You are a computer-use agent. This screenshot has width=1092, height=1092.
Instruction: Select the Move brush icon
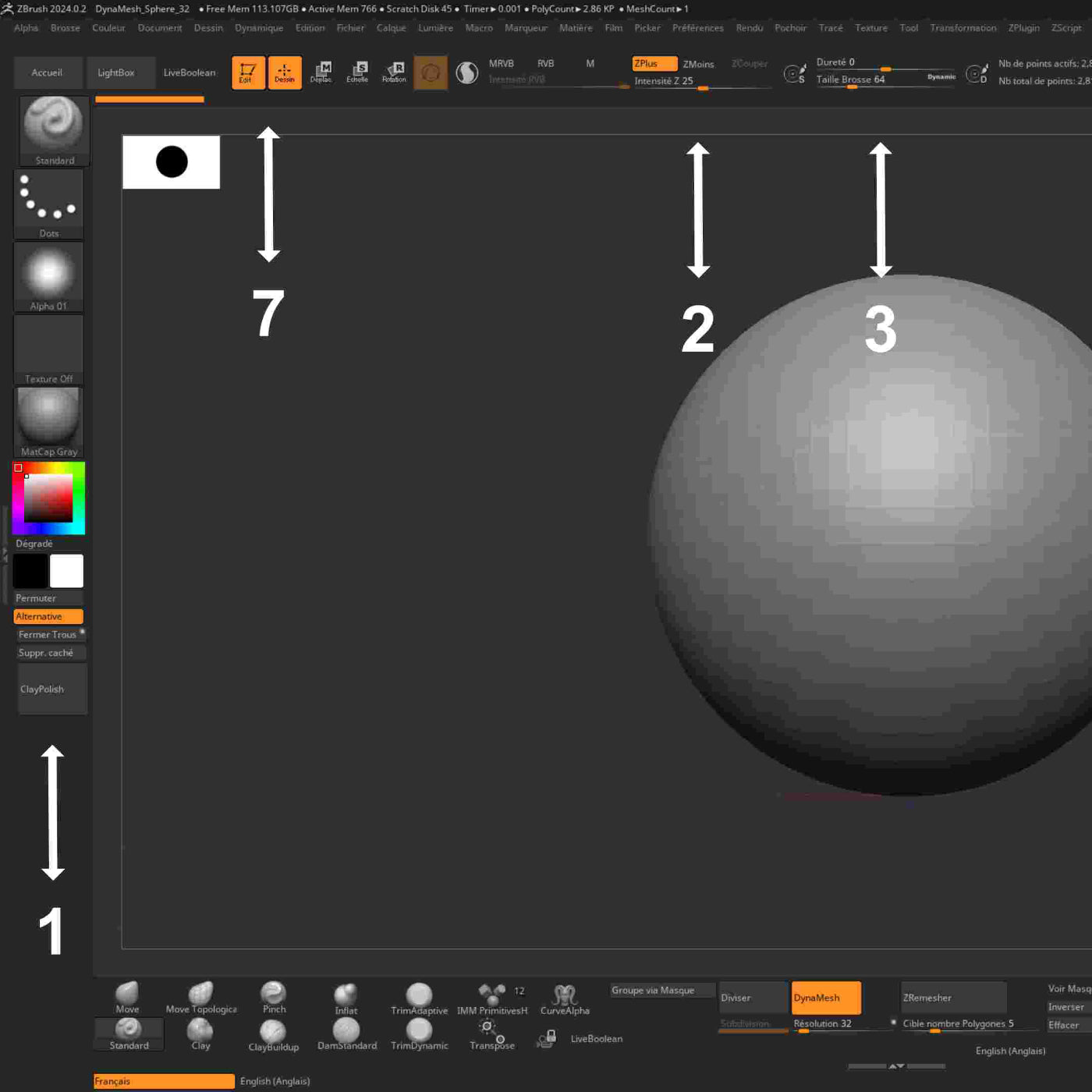tap(127, 994)
